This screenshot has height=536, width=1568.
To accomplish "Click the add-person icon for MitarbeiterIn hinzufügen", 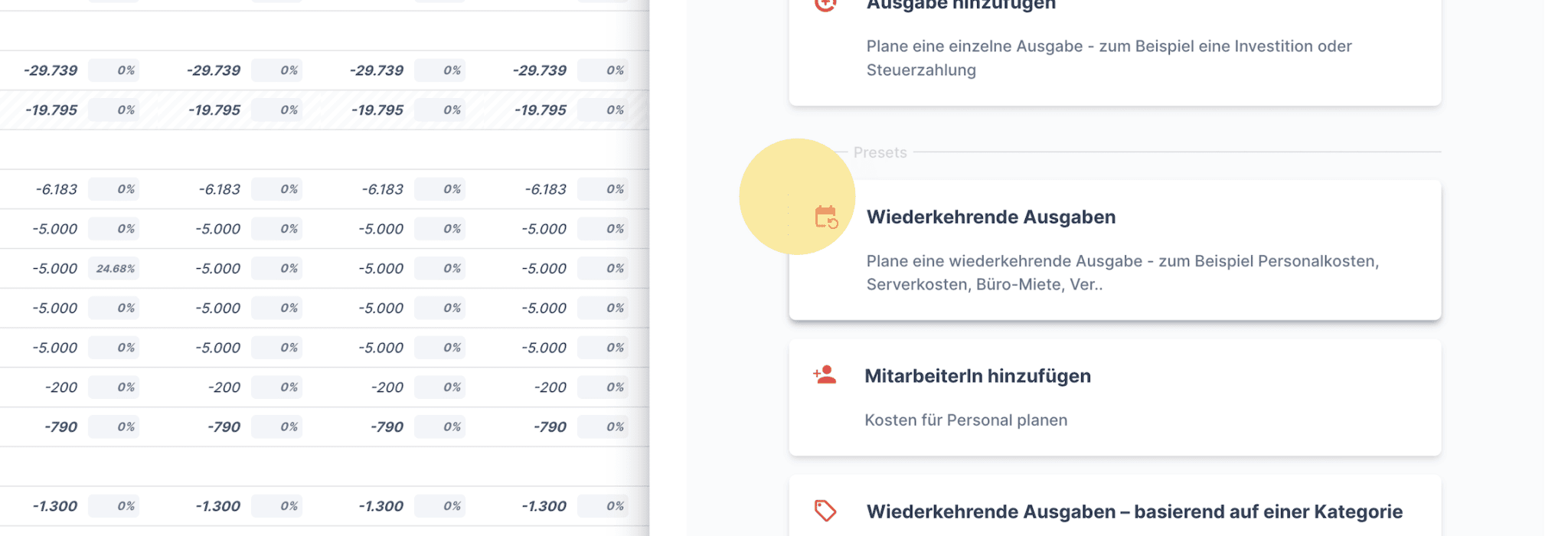I will coord(825,375).
